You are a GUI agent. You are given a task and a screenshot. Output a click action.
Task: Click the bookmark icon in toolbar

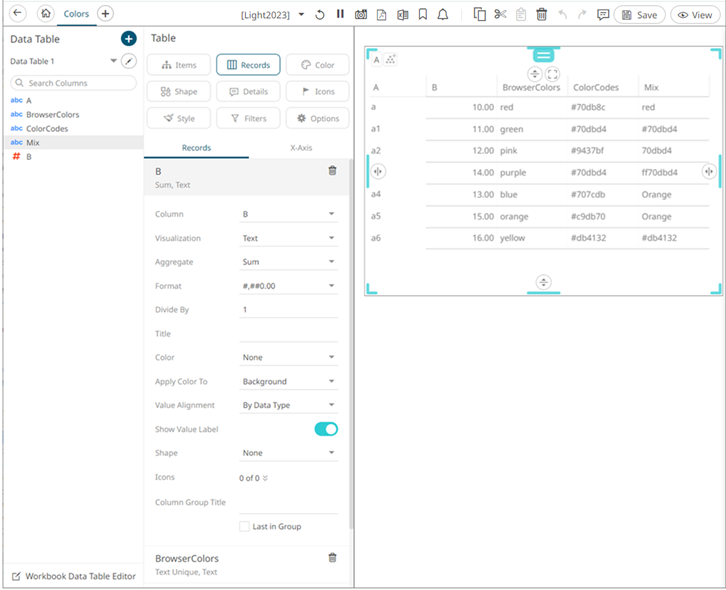tap(422, 15)
